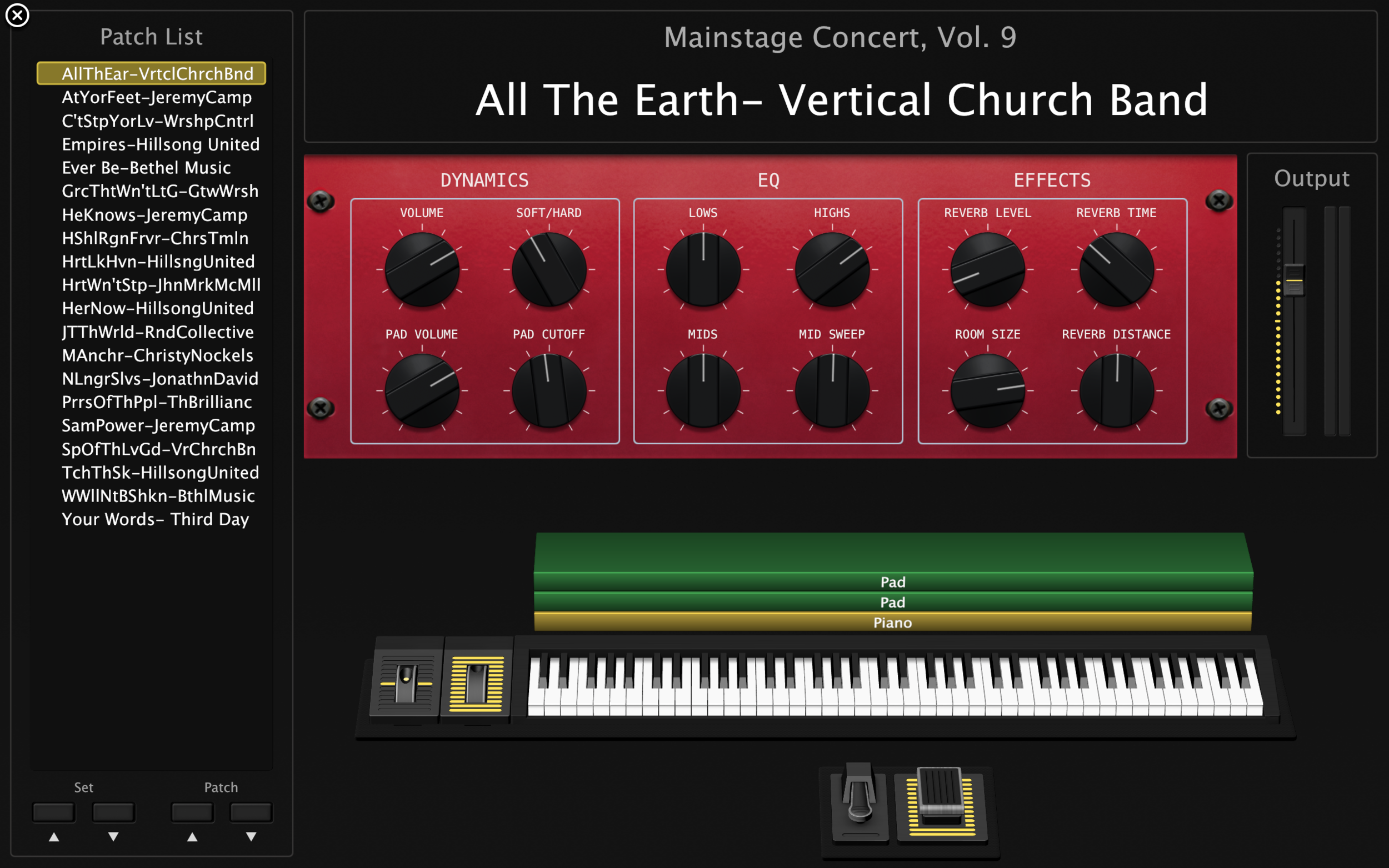Screen dimensions: 1389x868
Task: Select patch TchThSk-HillsongUnited
Action: (152, 473)
